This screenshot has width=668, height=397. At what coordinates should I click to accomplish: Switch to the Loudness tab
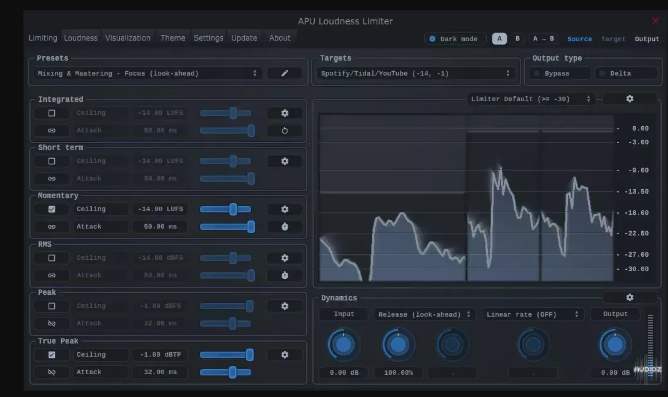pos(81,38)
